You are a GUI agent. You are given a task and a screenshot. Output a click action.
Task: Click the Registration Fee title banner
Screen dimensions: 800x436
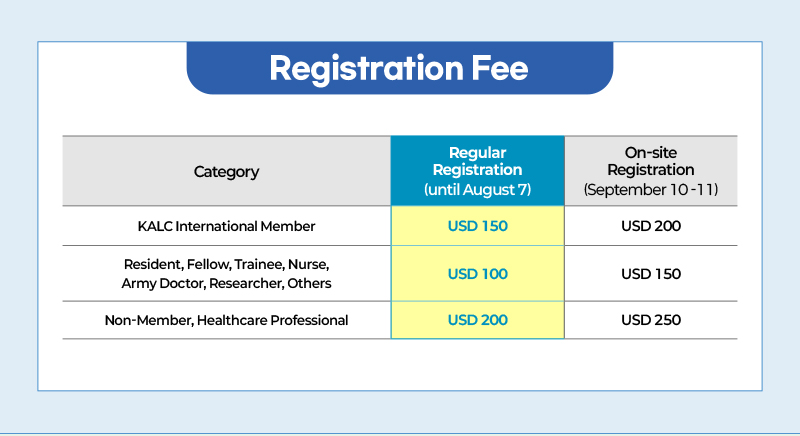399,68
